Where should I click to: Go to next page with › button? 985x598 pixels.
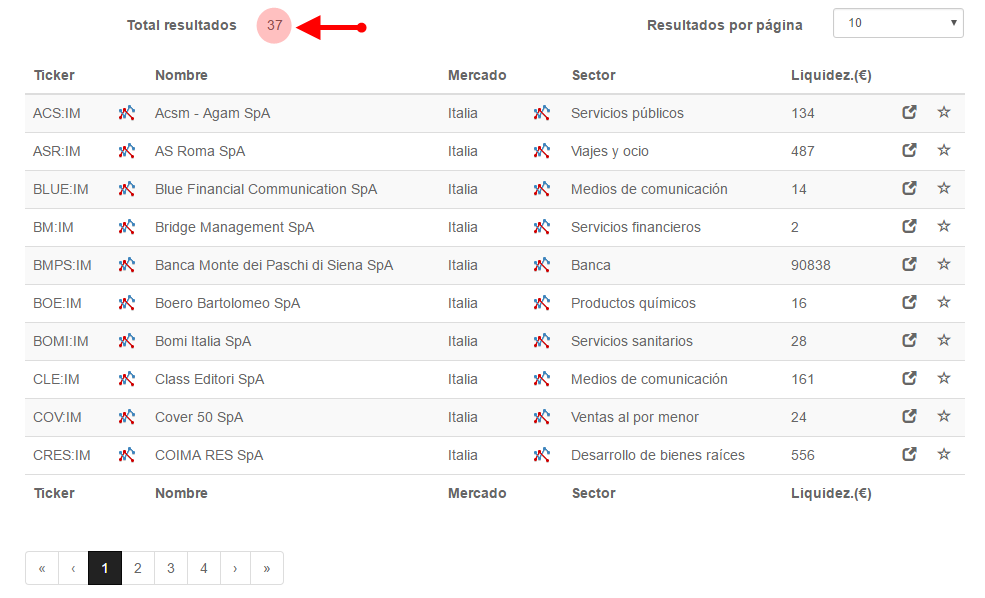tap(235, 568)
